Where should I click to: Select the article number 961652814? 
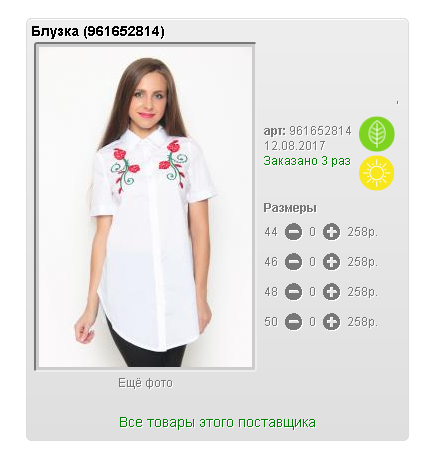(x=320, y=131)
